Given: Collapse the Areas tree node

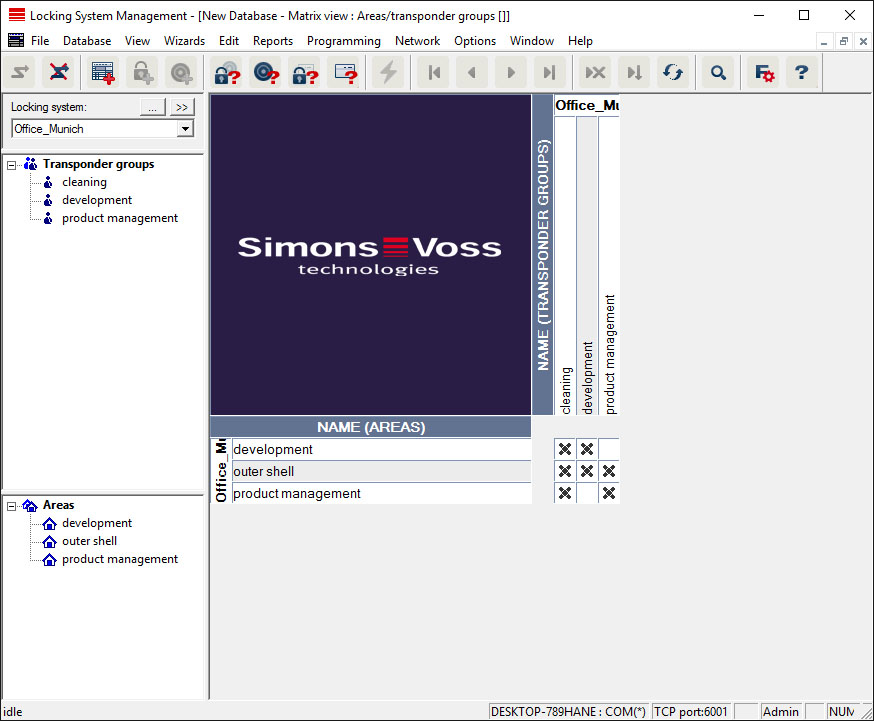Looking at the screenshot, I should (x=12, y=506).
